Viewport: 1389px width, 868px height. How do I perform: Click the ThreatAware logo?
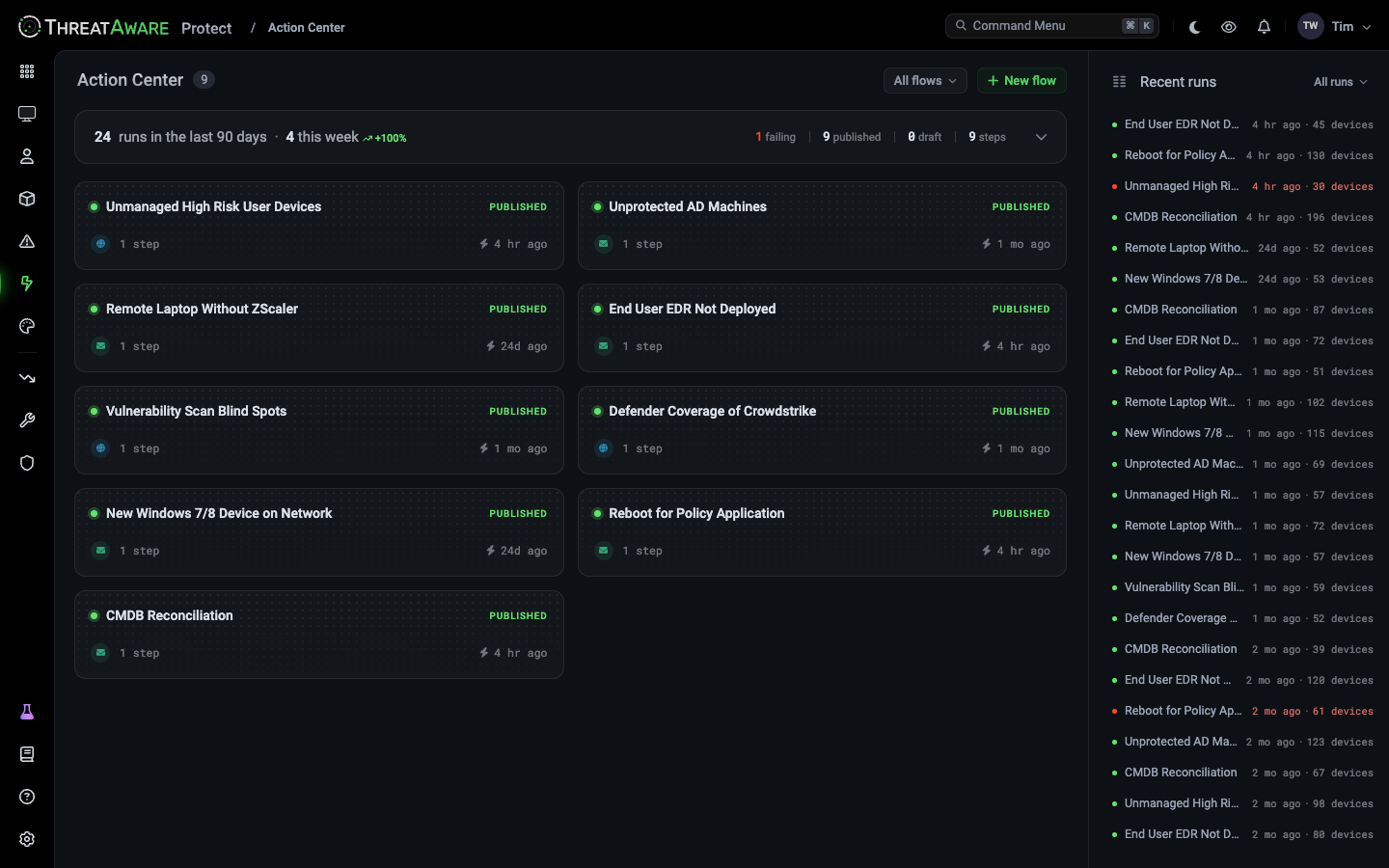coord(94,27)
